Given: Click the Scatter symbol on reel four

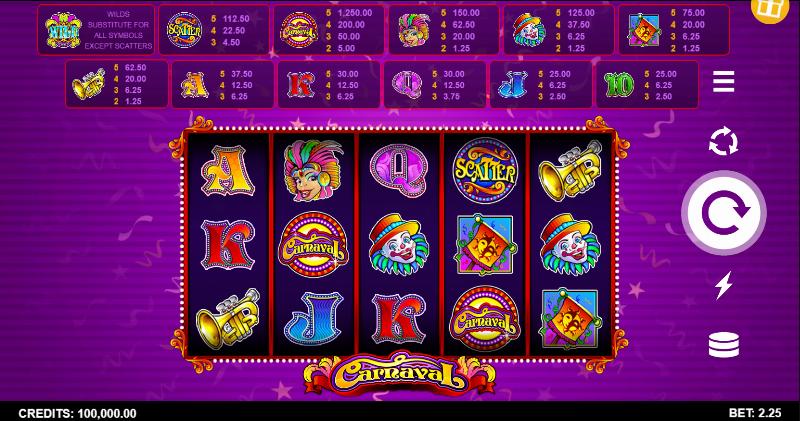Looking at the screenshot, I should point(485,171).
